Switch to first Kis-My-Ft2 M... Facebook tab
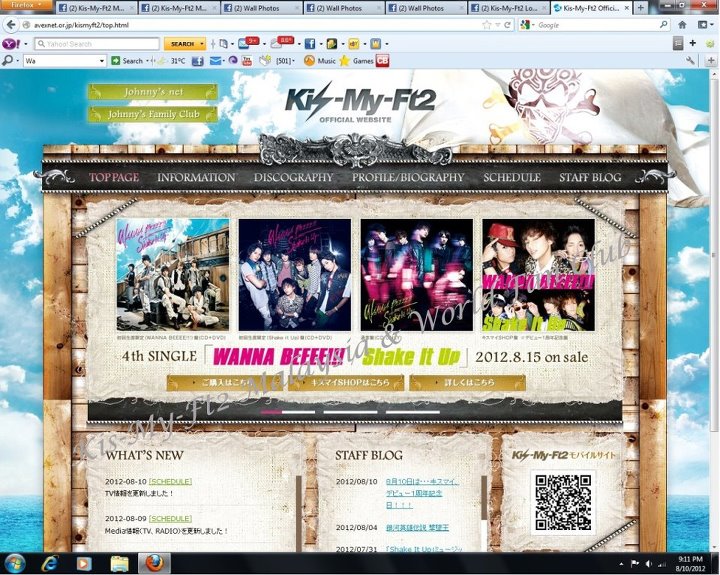Screen dimensions: 720x575 click(x=96, y=8)
